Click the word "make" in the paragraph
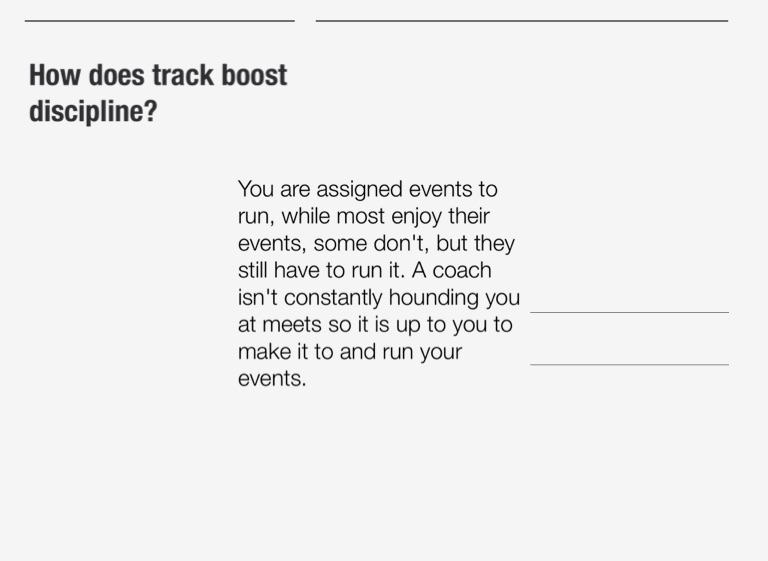Viewport: 768px width, 561px height. [x=264, y=352]
